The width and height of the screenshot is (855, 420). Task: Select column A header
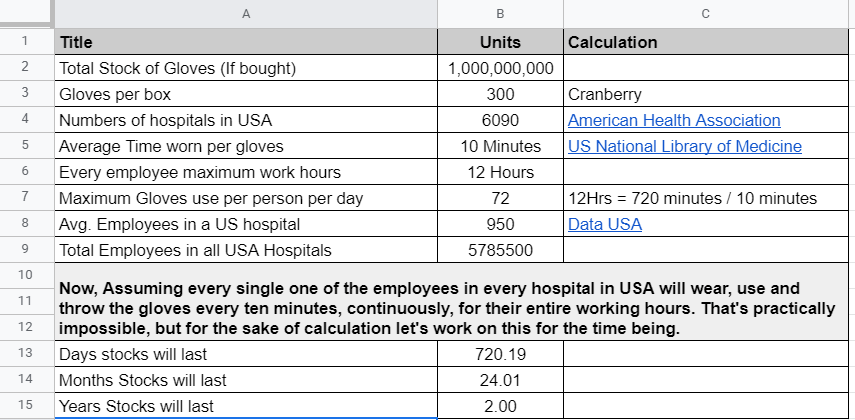[x=246, y=14]
